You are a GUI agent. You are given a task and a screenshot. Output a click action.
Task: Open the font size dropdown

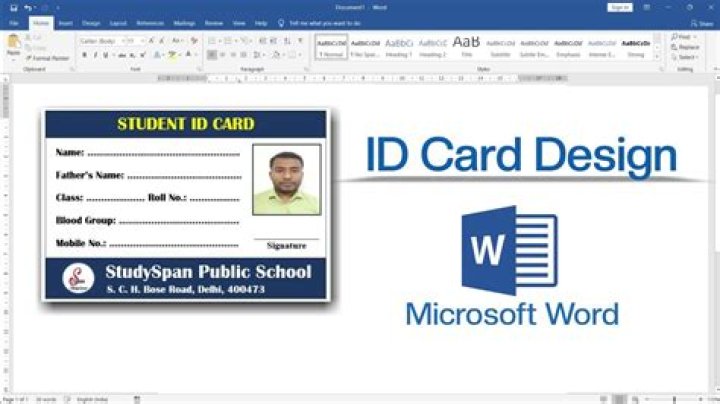[x=142, y=41]
